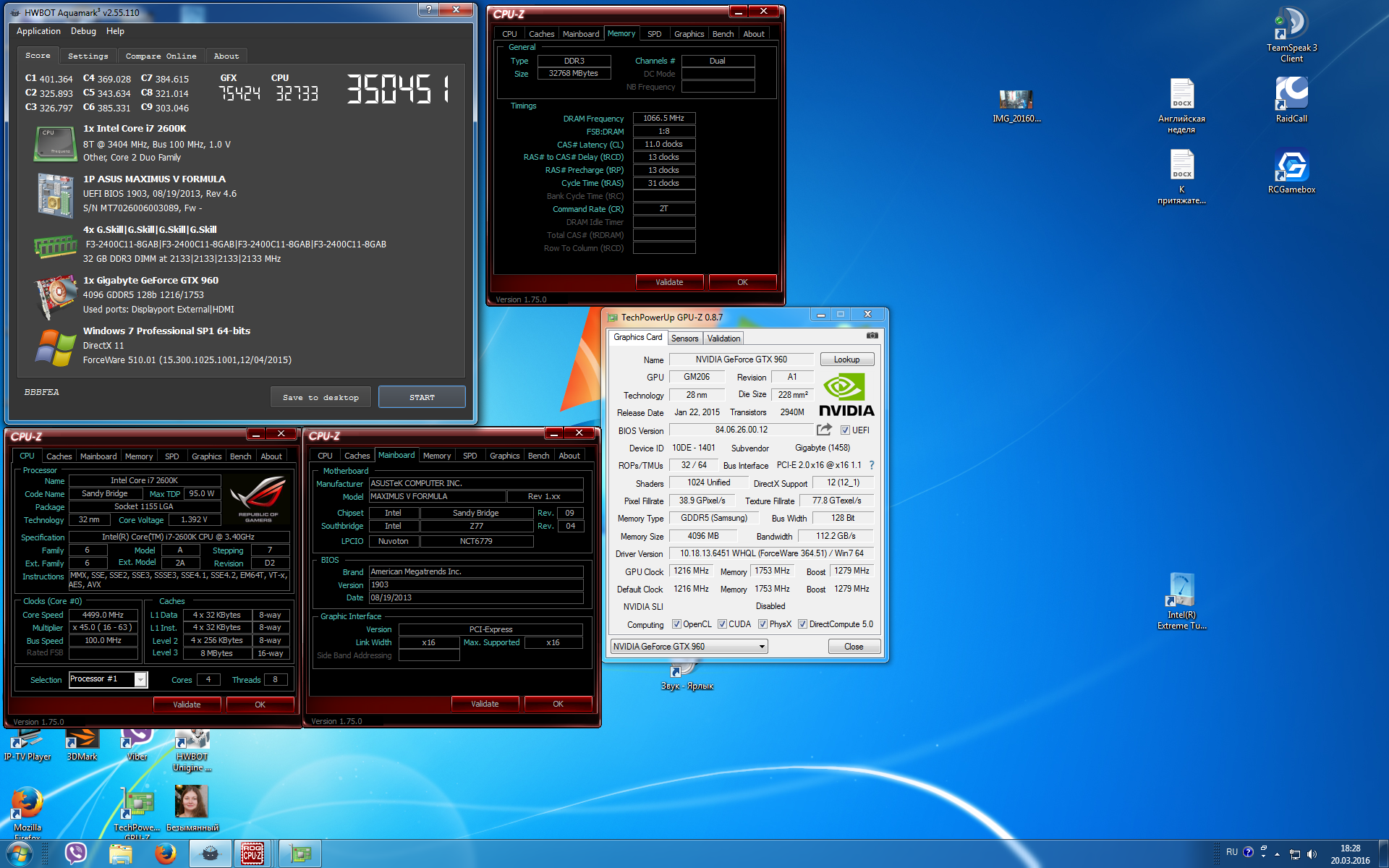Open the Mozilla Firefox desktop shortcut

(x=27, y=812)
